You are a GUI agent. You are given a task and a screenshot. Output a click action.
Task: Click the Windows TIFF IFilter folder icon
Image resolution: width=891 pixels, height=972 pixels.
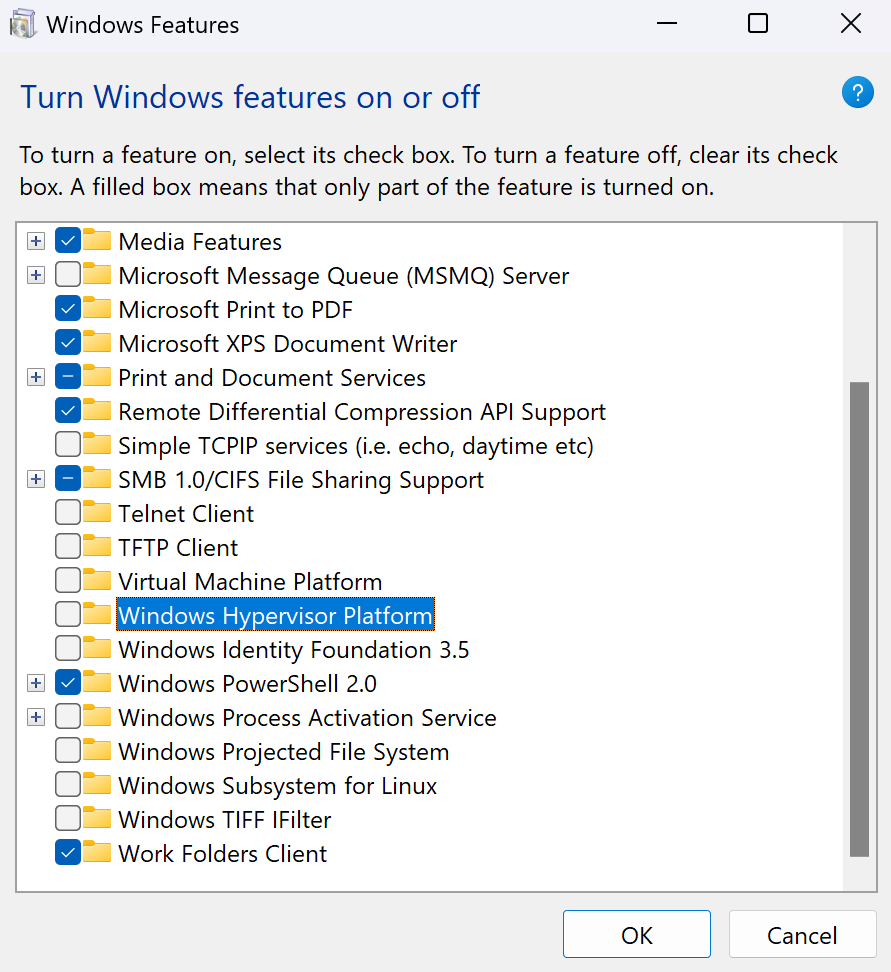pyautogui.click(x=97, y=819)
